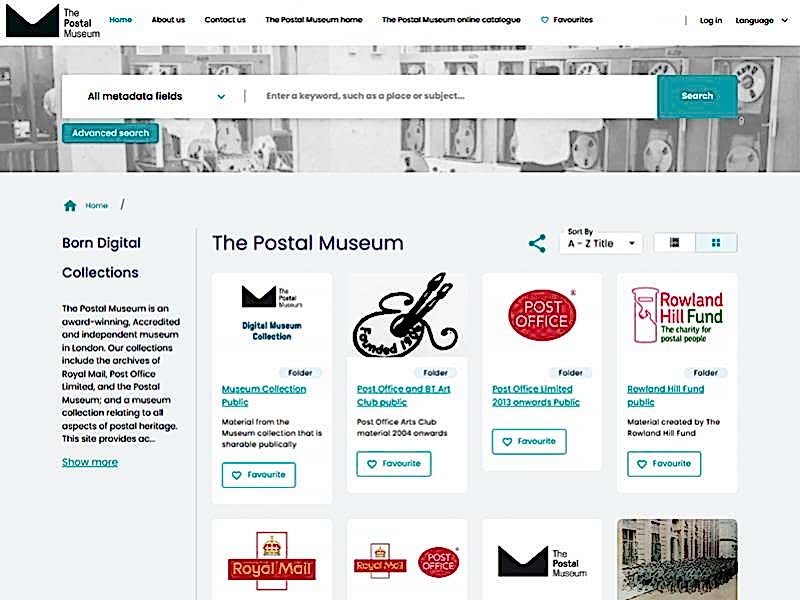
Task: Open Post Office Limited 2013 onwards Public link
Action: 536,395
